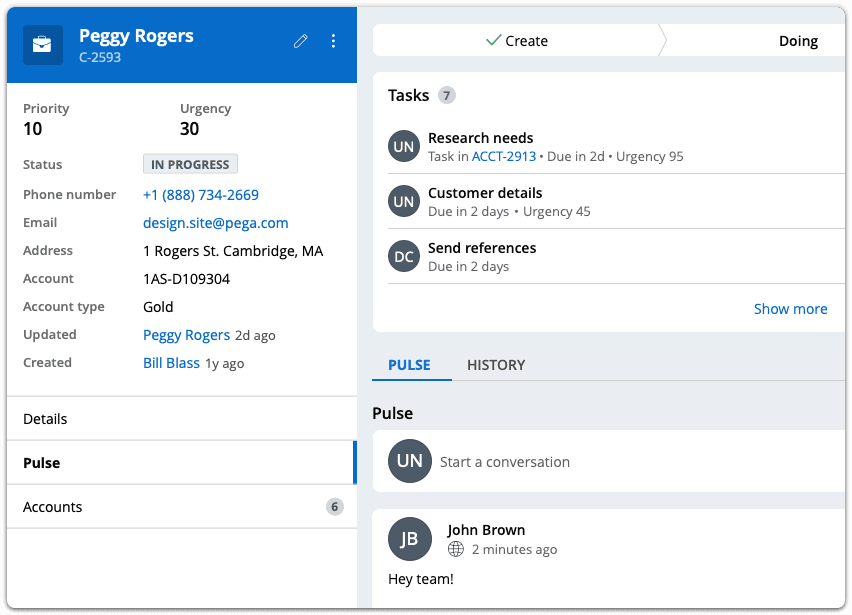
Task: Click the Hey team! message text
Action: coord(421,579)
